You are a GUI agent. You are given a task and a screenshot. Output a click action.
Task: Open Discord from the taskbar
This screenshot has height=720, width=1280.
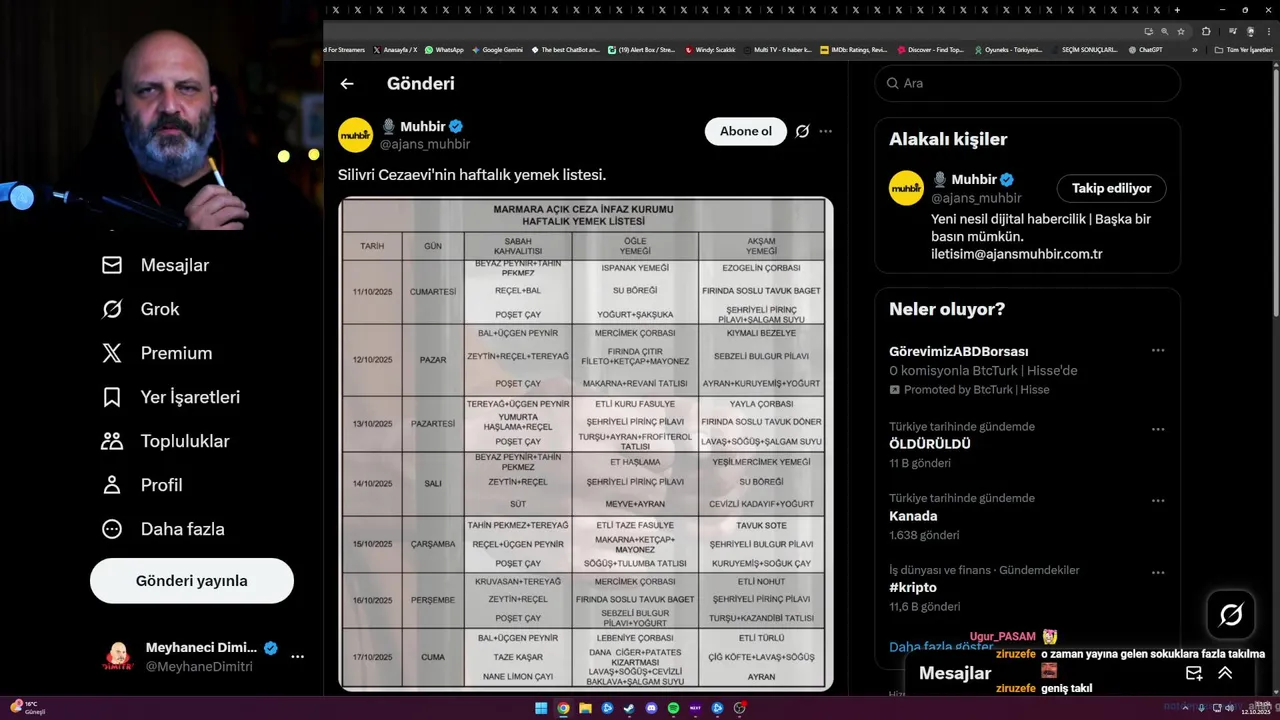click(651, 708)
